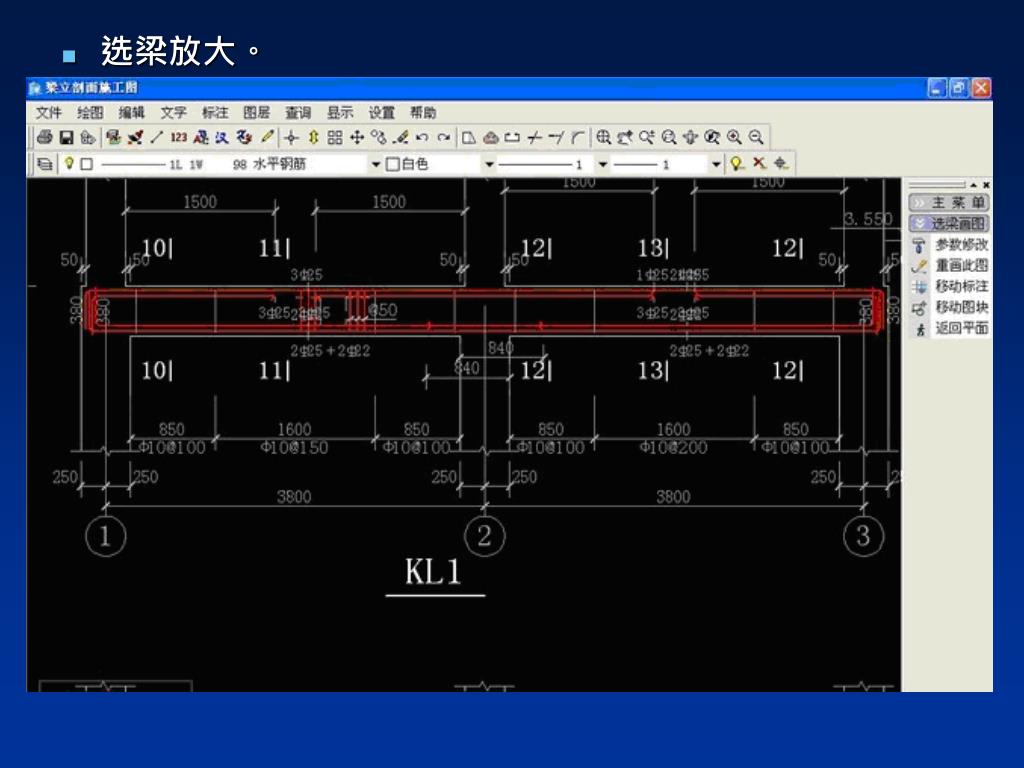The height and width of the screenshot is (768, 1024).
Task: Click the zoom out minus magnifier
Action: pos(756,137)
